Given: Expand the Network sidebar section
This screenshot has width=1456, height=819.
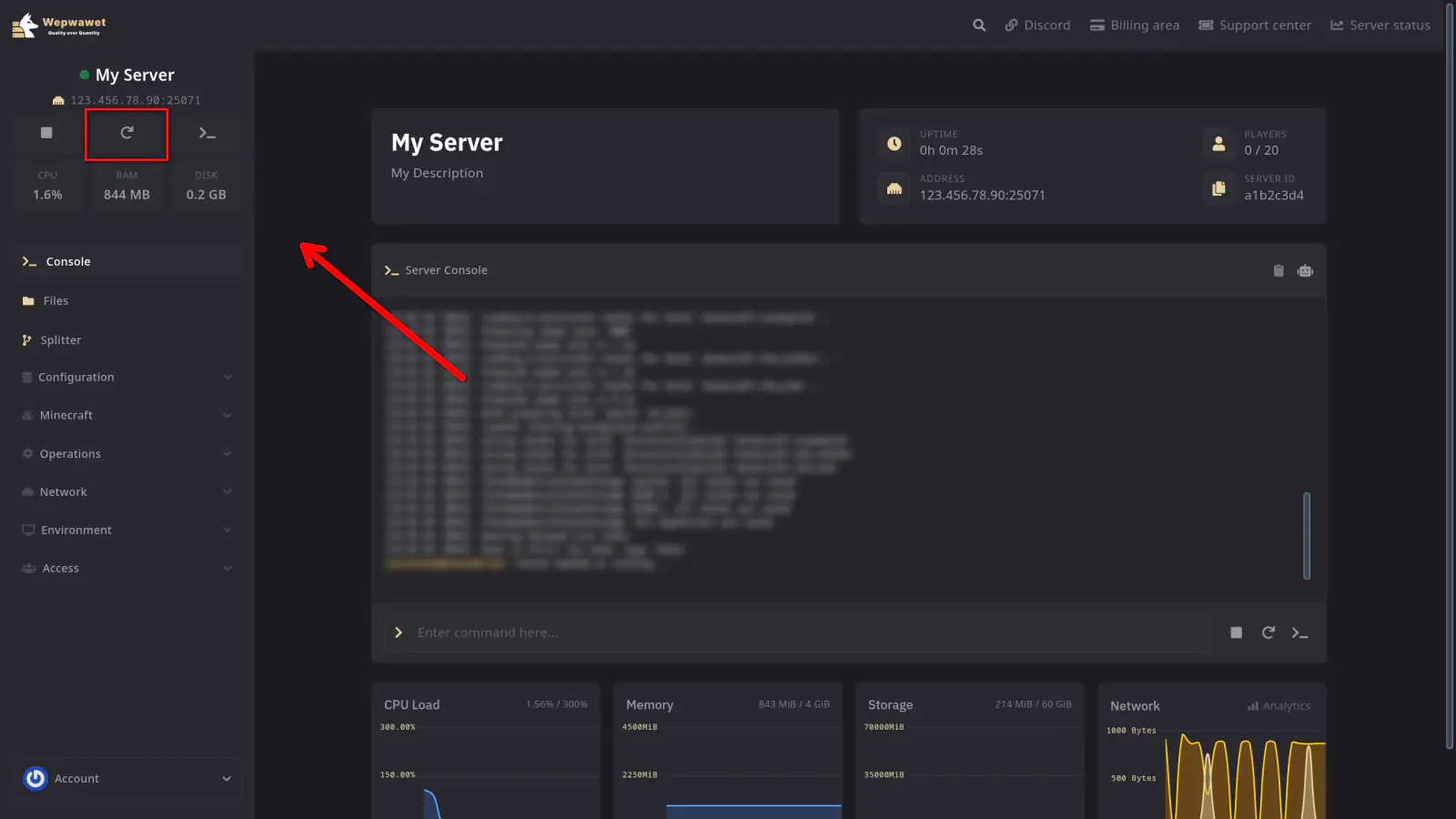Looking at the screenshot, I should tap(126, 492).
